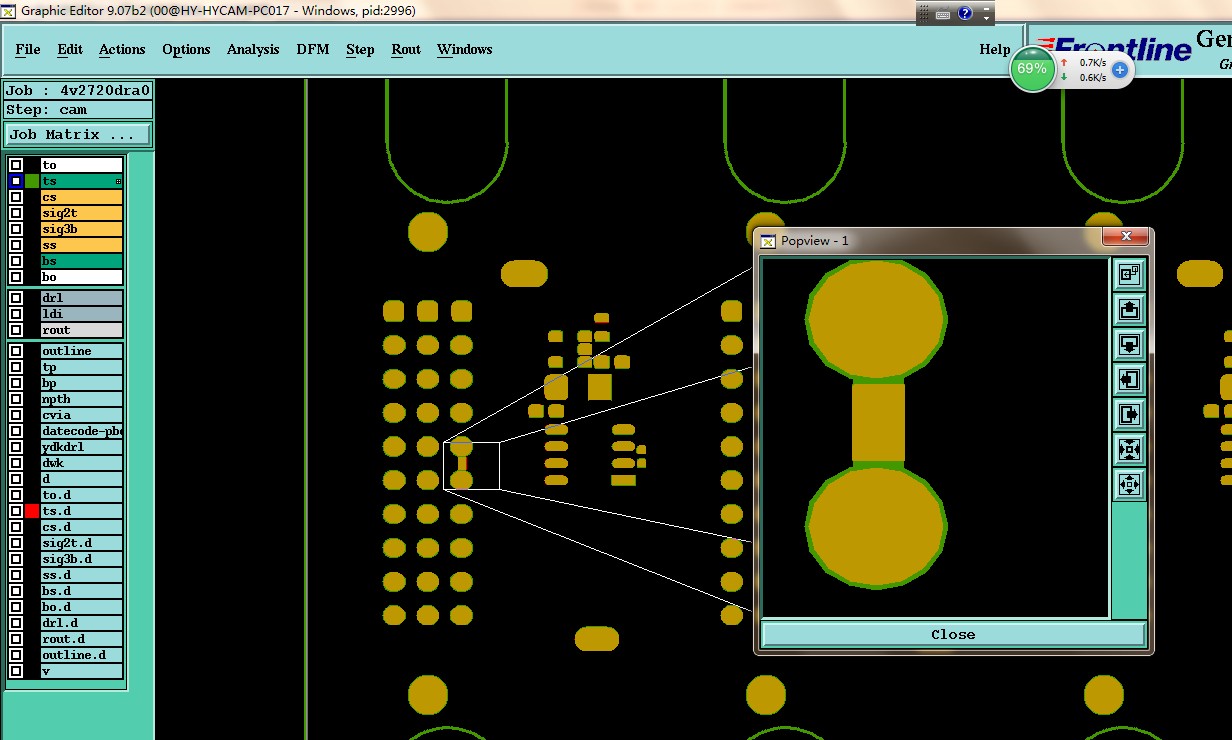Toggle display checkbox for layer rout
The width and height of the screenshot is (1232, 740).
[x=16, y=330]
